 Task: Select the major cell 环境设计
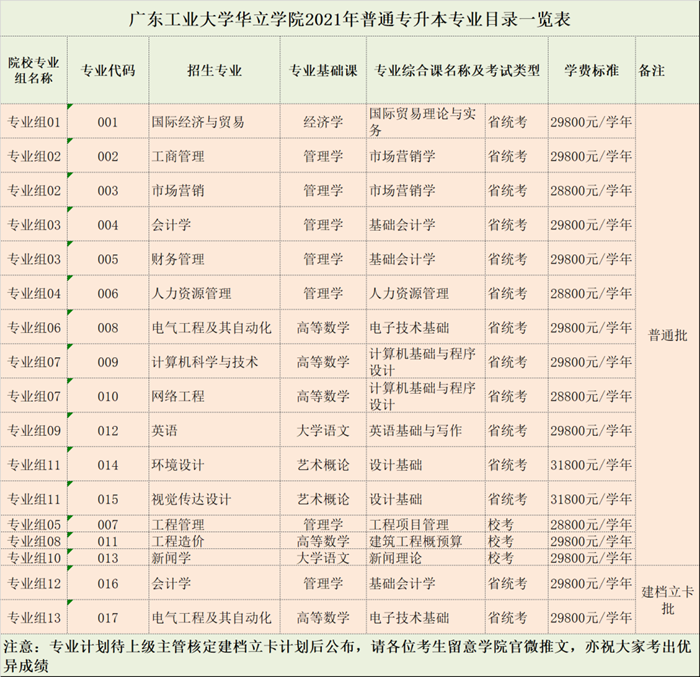(x=214, y=464)
